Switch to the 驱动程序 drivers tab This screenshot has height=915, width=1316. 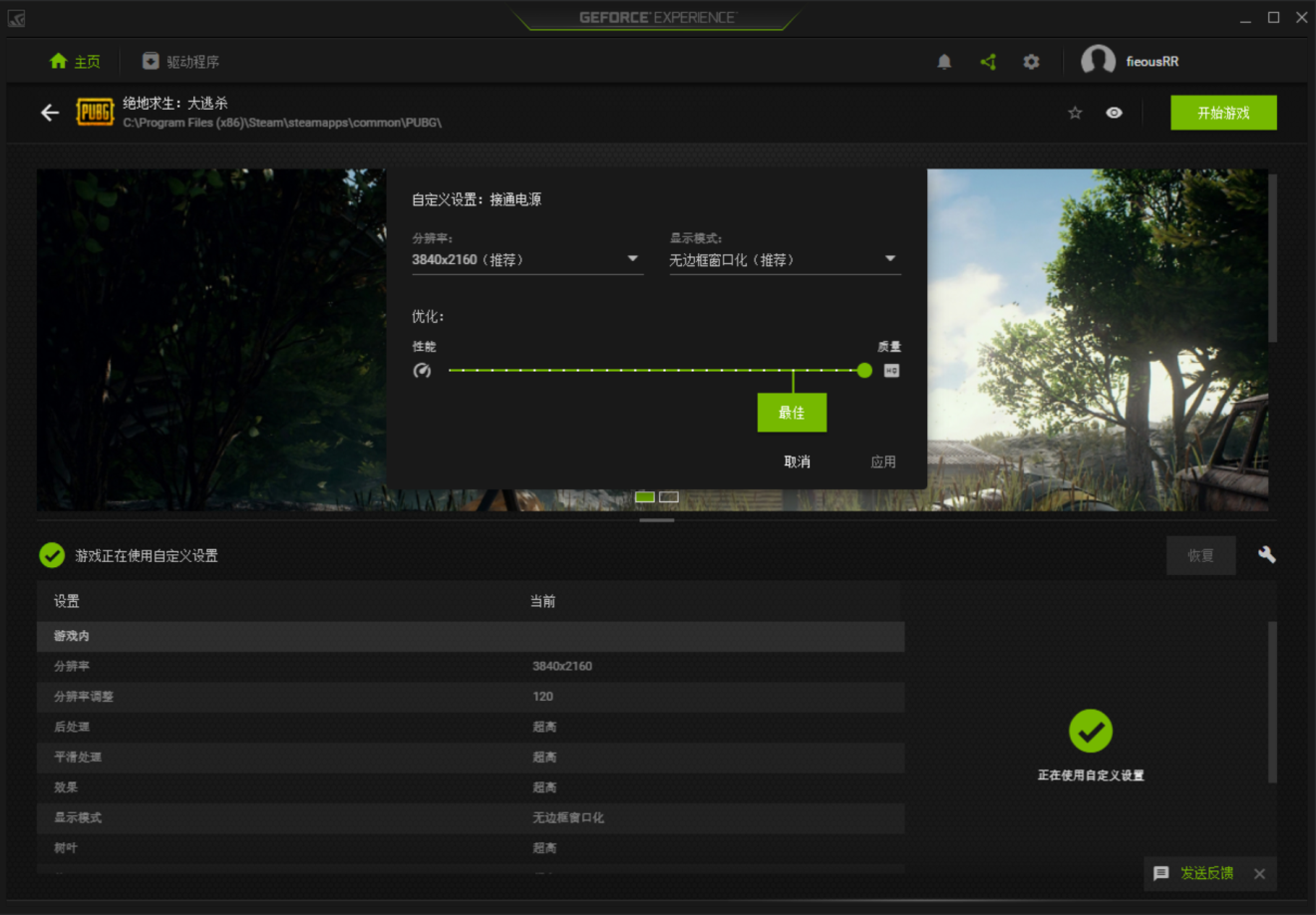180,62
